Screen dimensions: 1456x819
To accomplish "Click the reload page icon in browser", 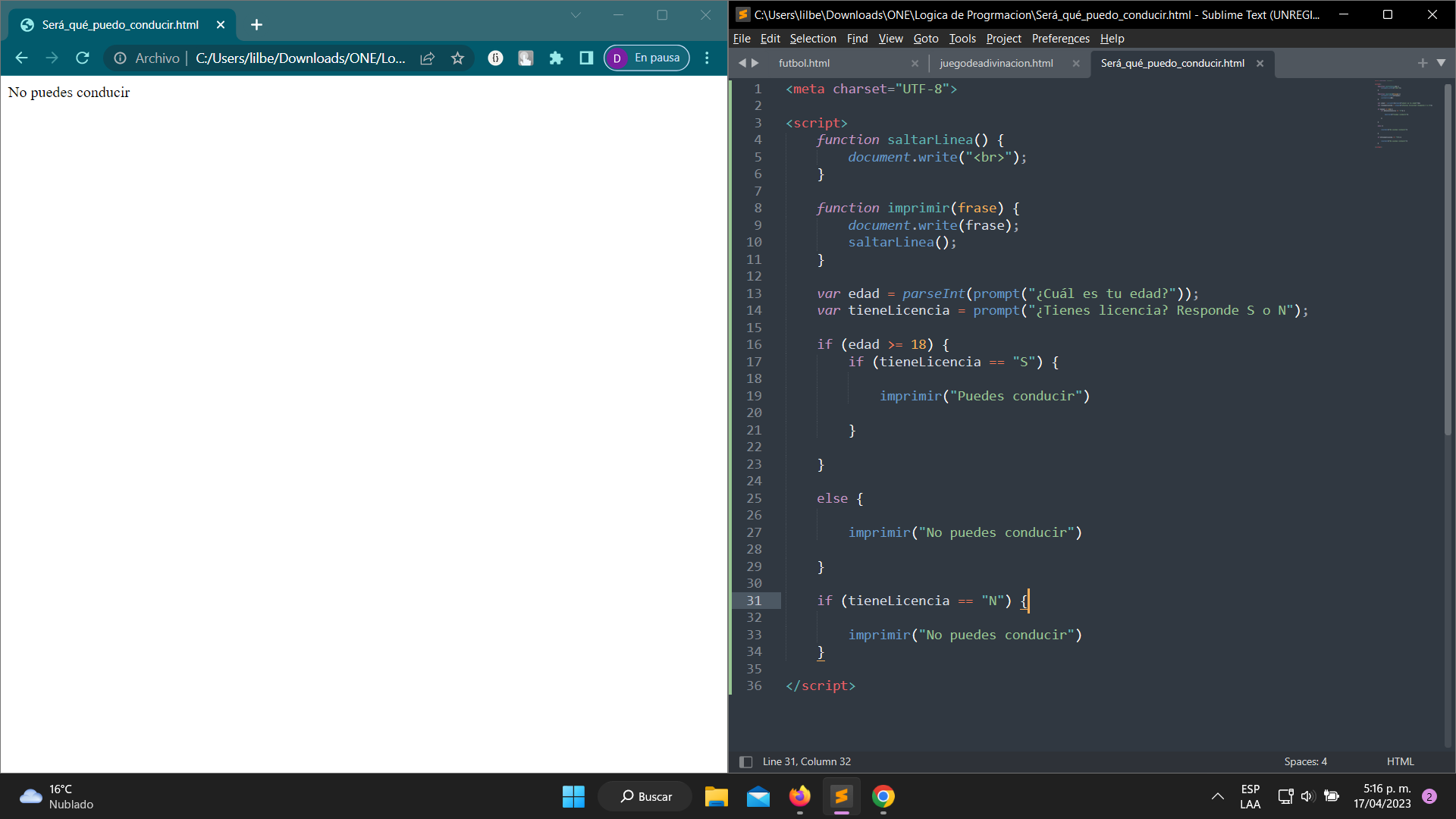I will coord(84,57).
